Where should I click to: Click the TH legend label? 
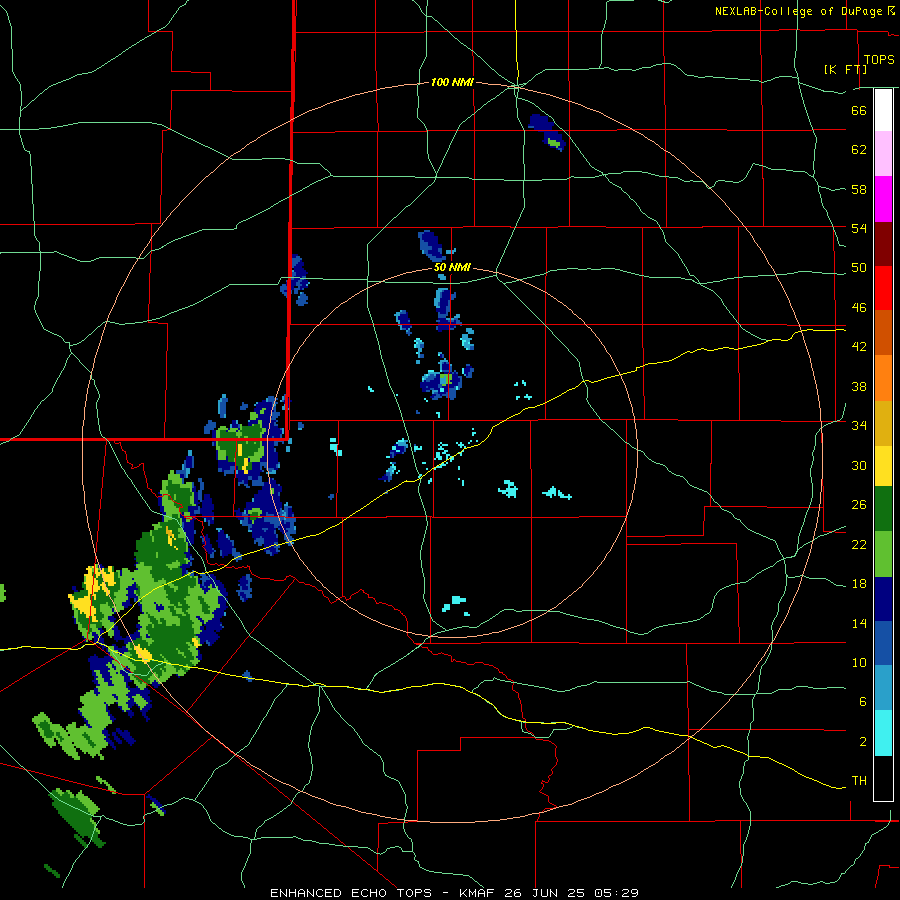pyautogui.click(x=859, y=781)
